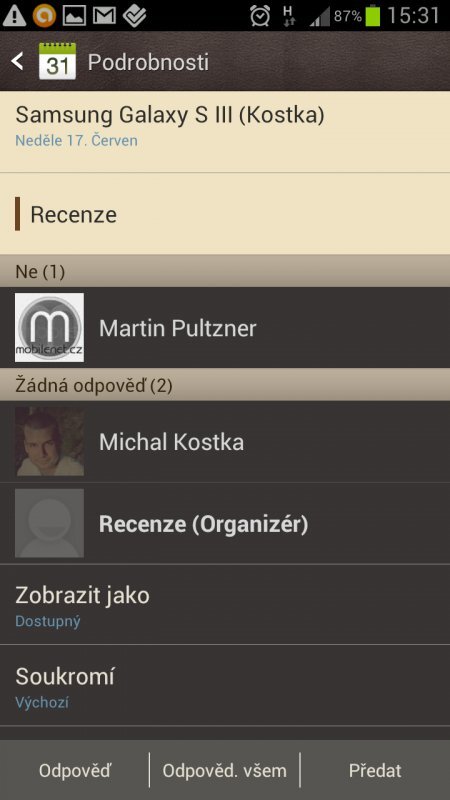
Task: Tap the double checkmark notification icon
Action: pos(135,16)
